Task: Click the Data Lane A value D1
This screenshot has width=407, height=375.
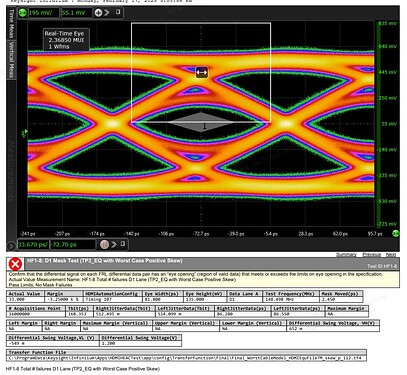Action: pyautogui.click(x=244, y=299)
